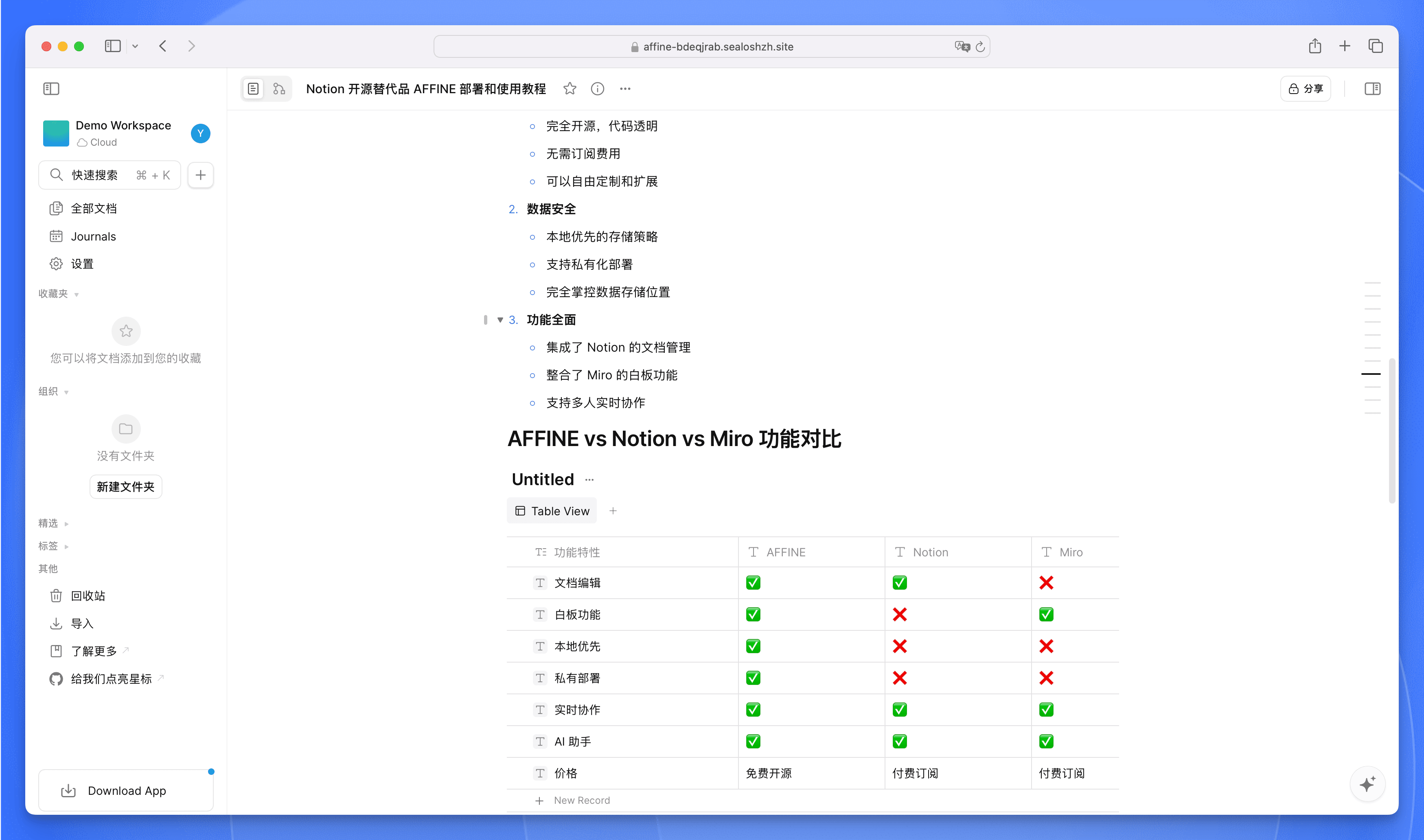1424x840 pixels.
Task: Open 设置 settings
Action: tap(126, 264)
